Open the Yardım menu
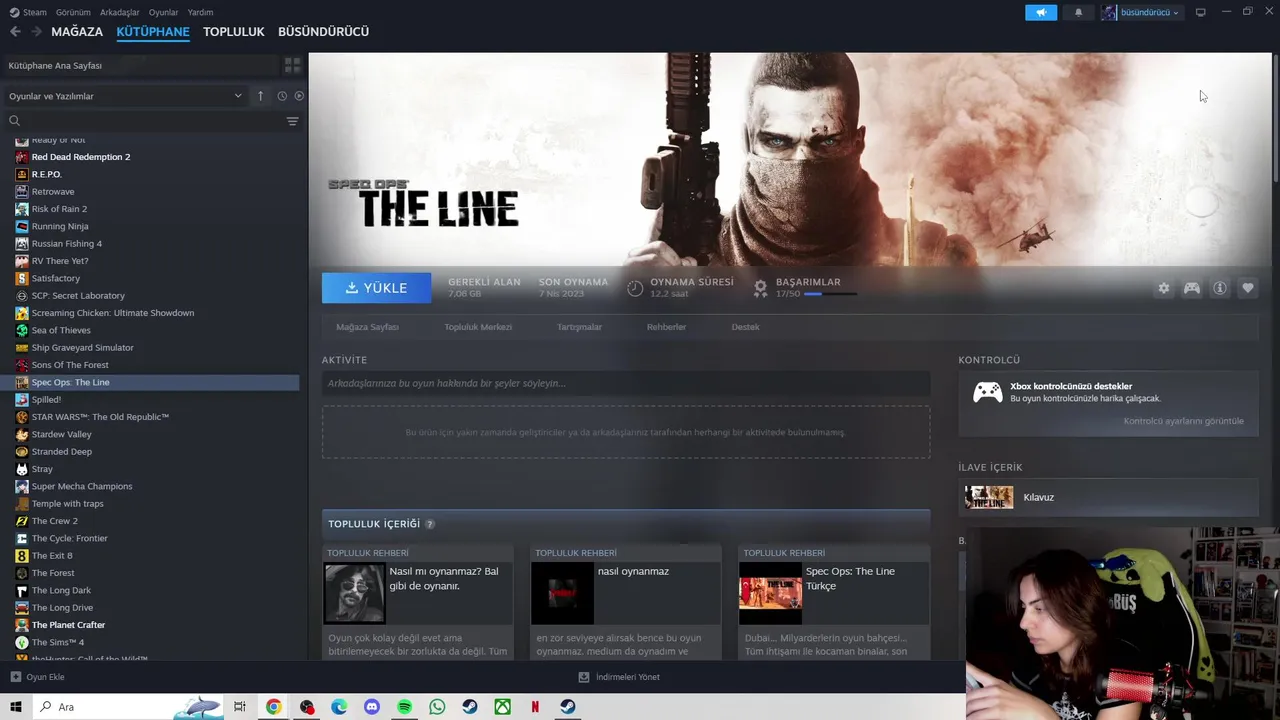The image size is (1280, 720). tap(200, 12)
